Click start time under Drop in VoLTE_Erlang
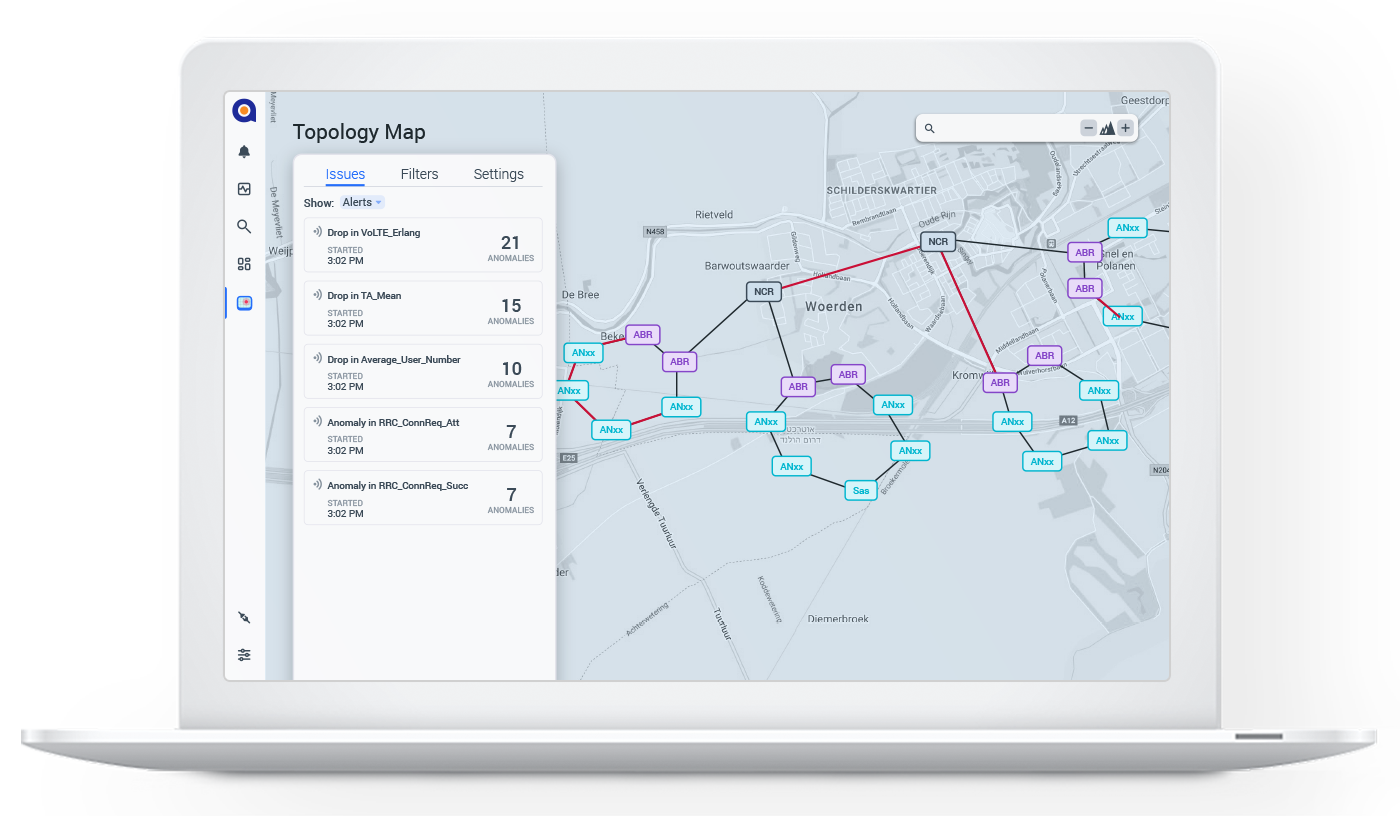This screenshot has width=1400, height=816. [345, 261]
